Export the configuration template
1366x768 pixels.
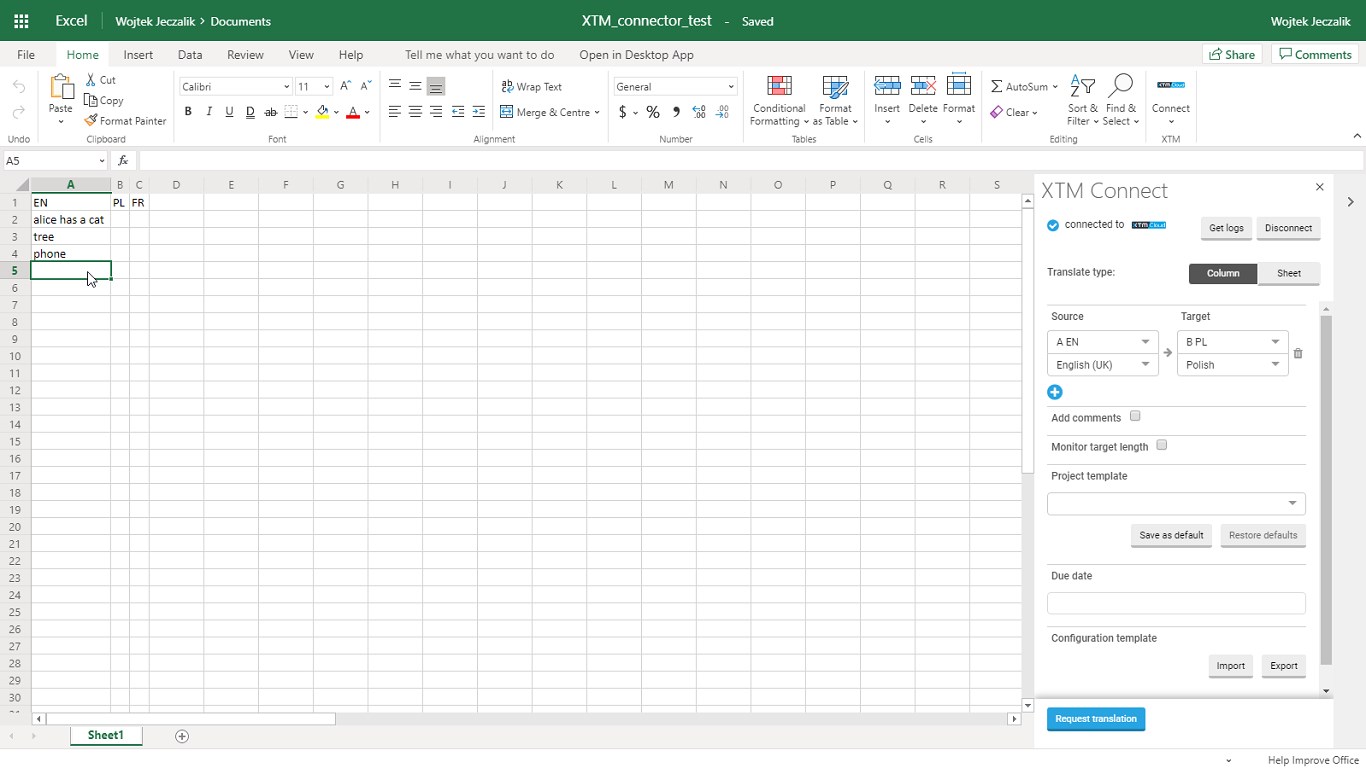pos(1284,666)
